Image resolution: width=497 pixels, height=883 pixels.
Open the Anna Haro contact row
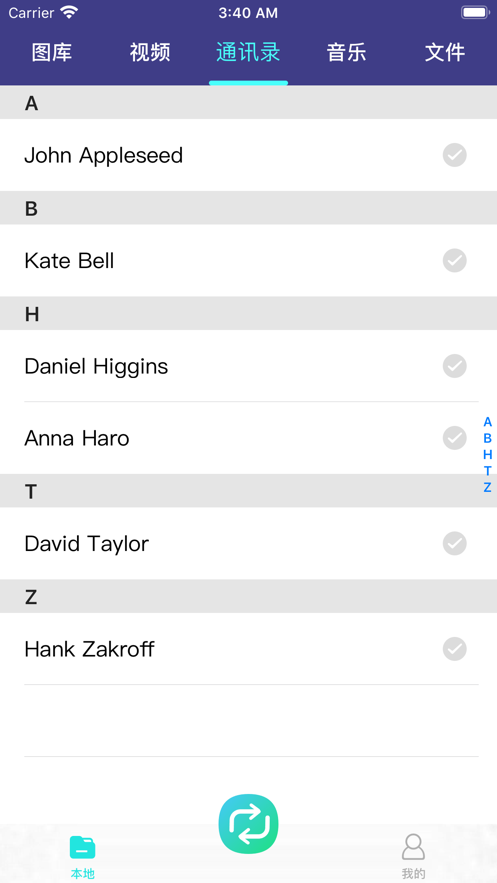248,438
